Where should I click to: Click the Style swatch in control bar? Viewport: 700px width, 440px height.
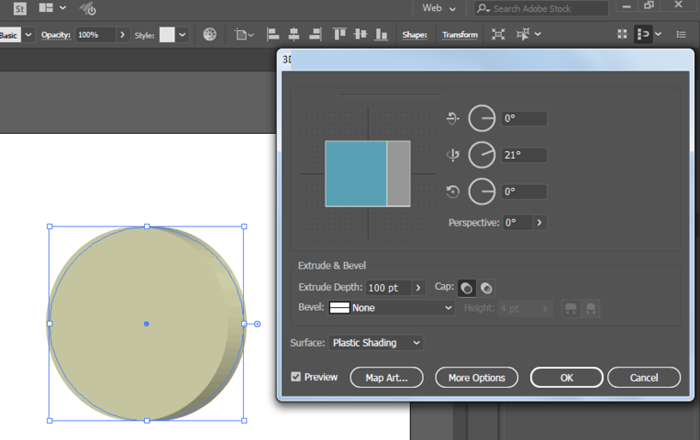[167, 34]
